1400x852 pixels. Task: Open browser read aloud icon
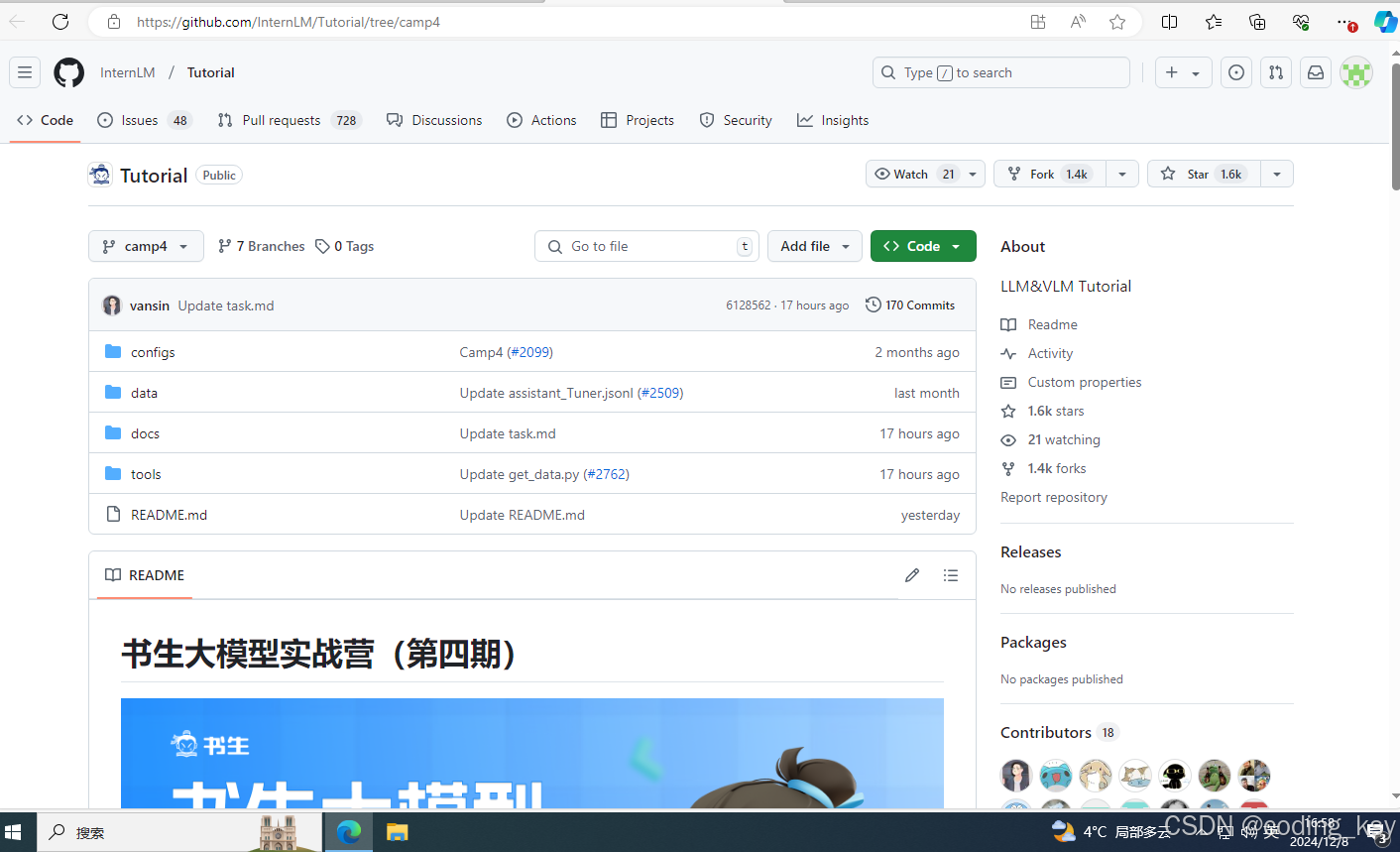pos(1078,22)
